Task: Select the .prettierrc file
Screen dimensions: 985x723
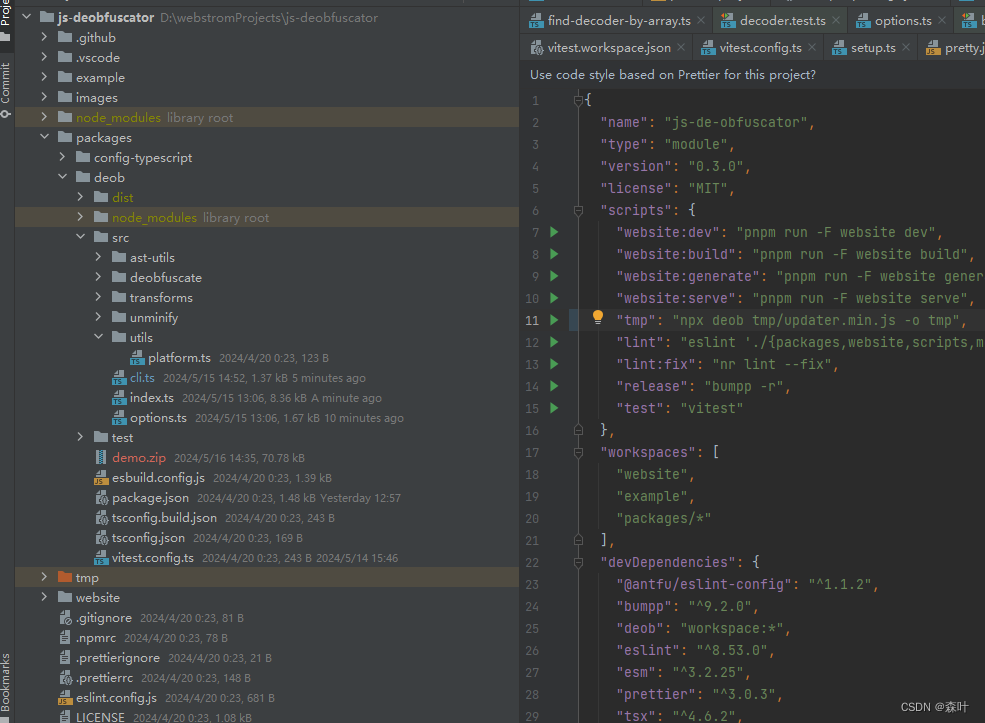Action: [x=104, y=678]
